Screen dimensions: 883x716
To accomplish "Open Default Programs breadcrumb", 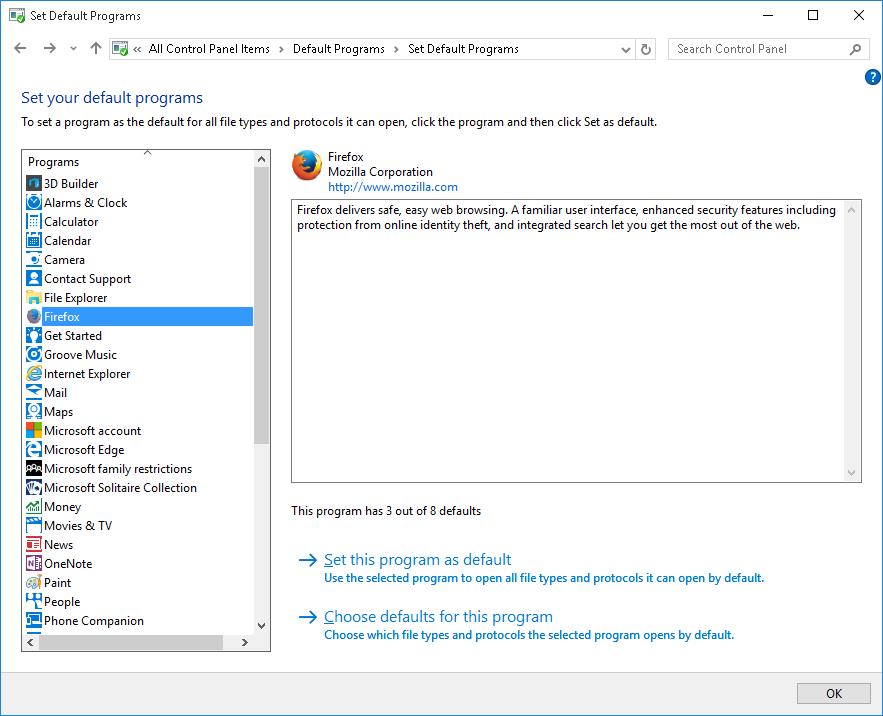I will tap(338, 49).
